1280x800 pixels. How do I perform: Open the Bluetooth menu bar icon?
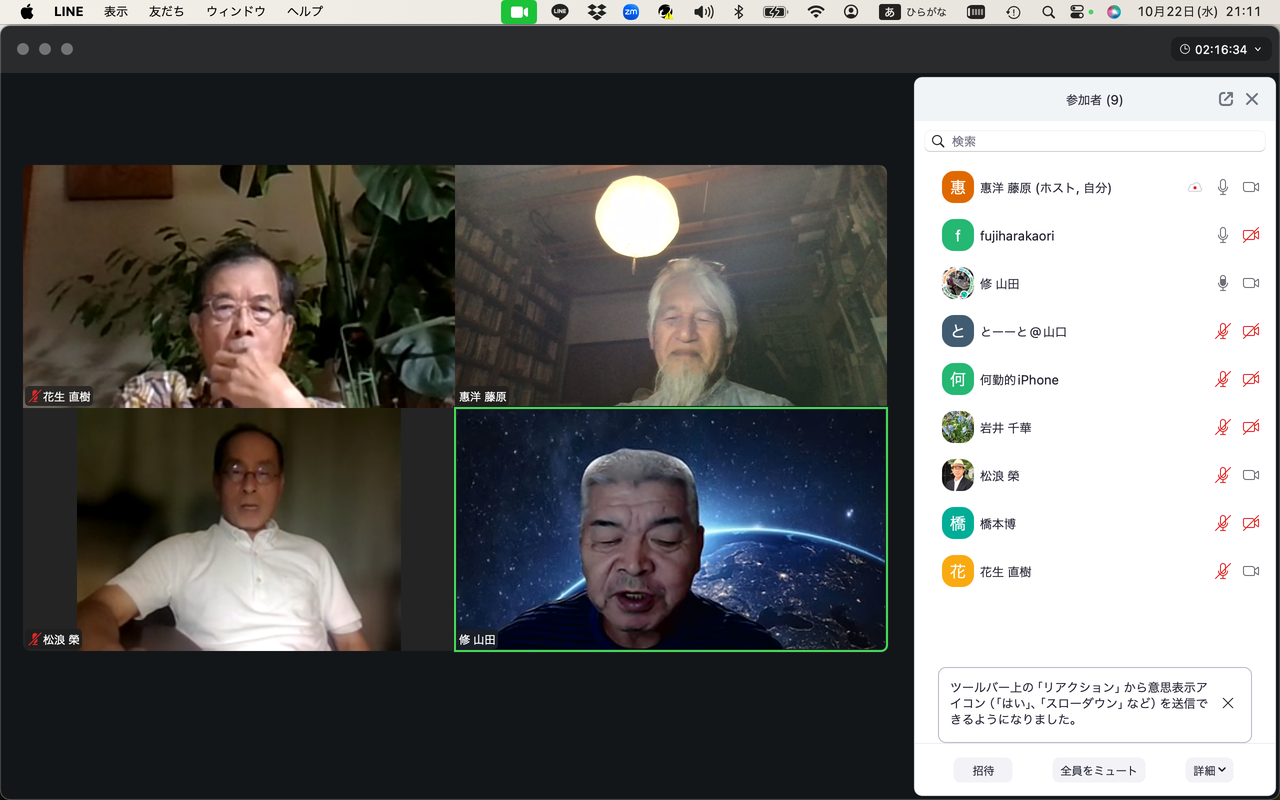[x=739, y=12]
